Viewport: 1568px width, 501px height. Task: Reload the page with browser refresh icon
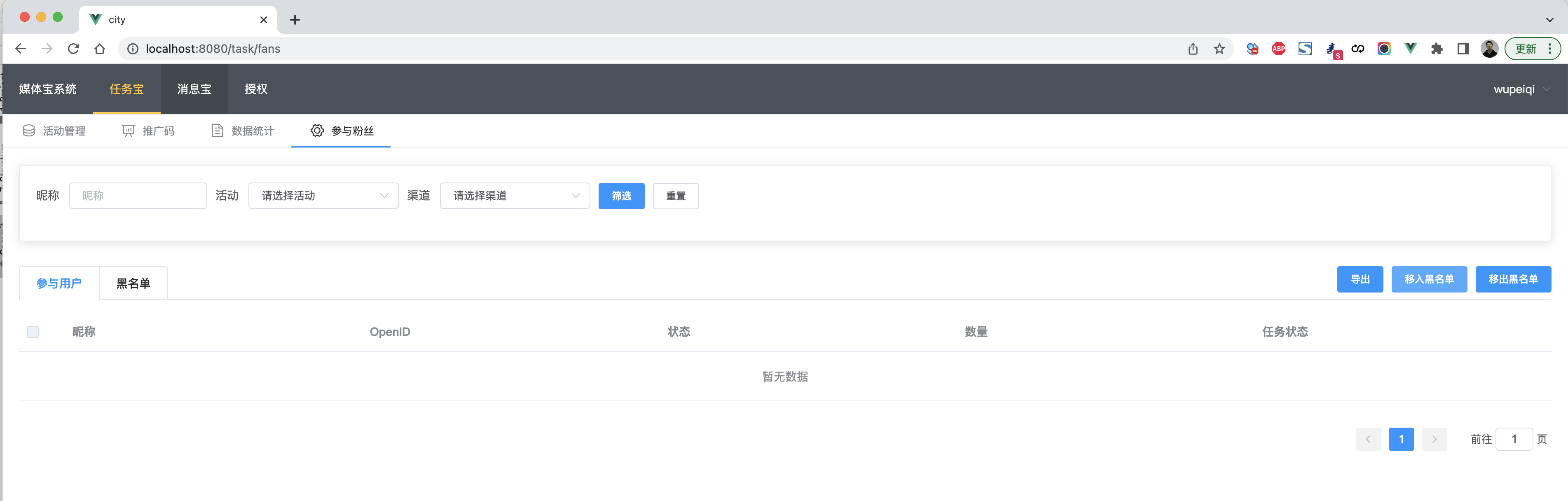click(74, 49)
